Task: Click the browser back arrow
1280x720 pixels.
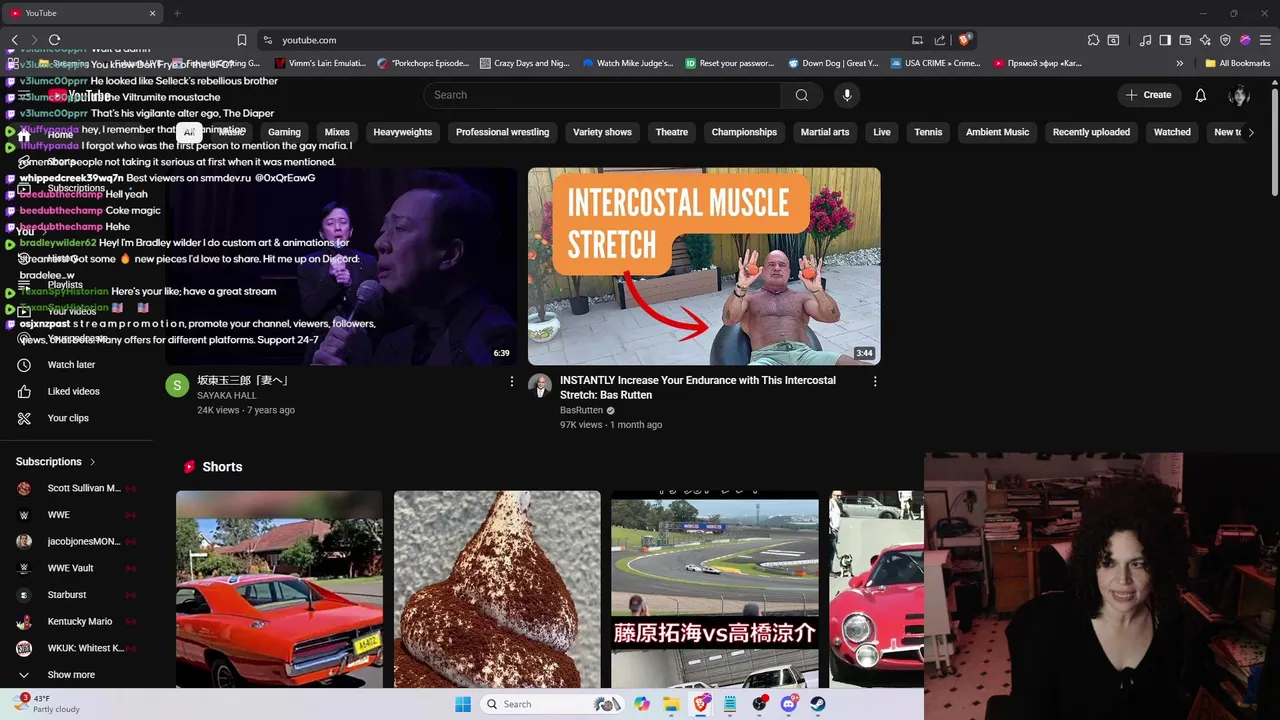Action: point(14,40)
